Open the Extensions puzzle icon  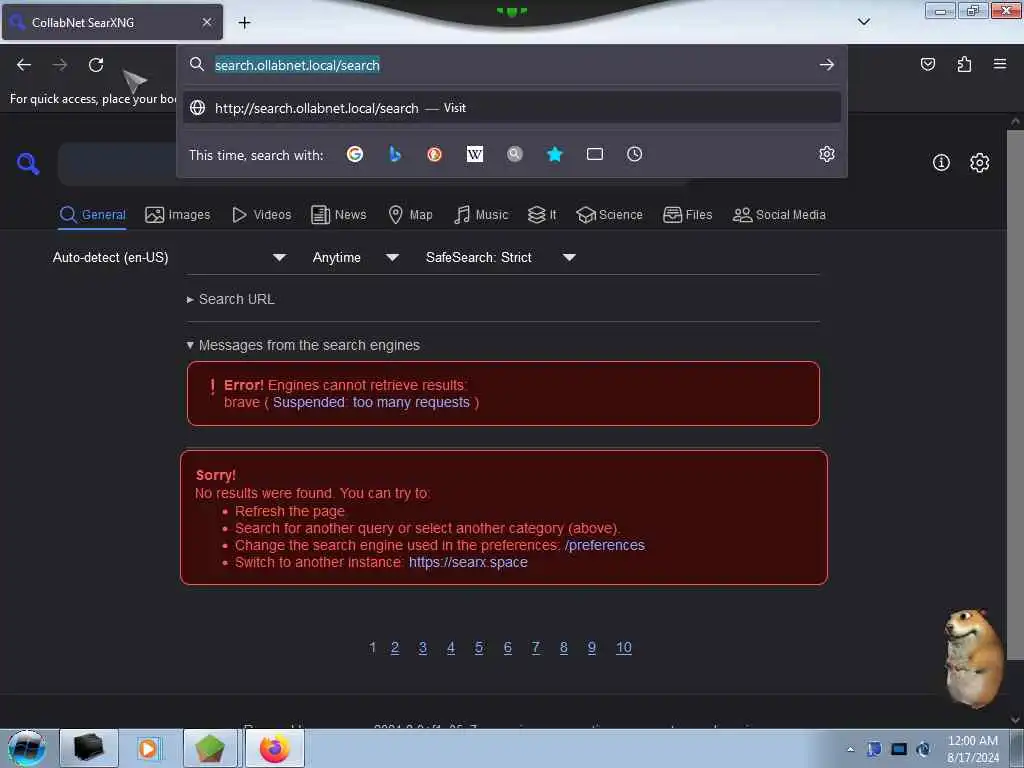pos(964,64)
